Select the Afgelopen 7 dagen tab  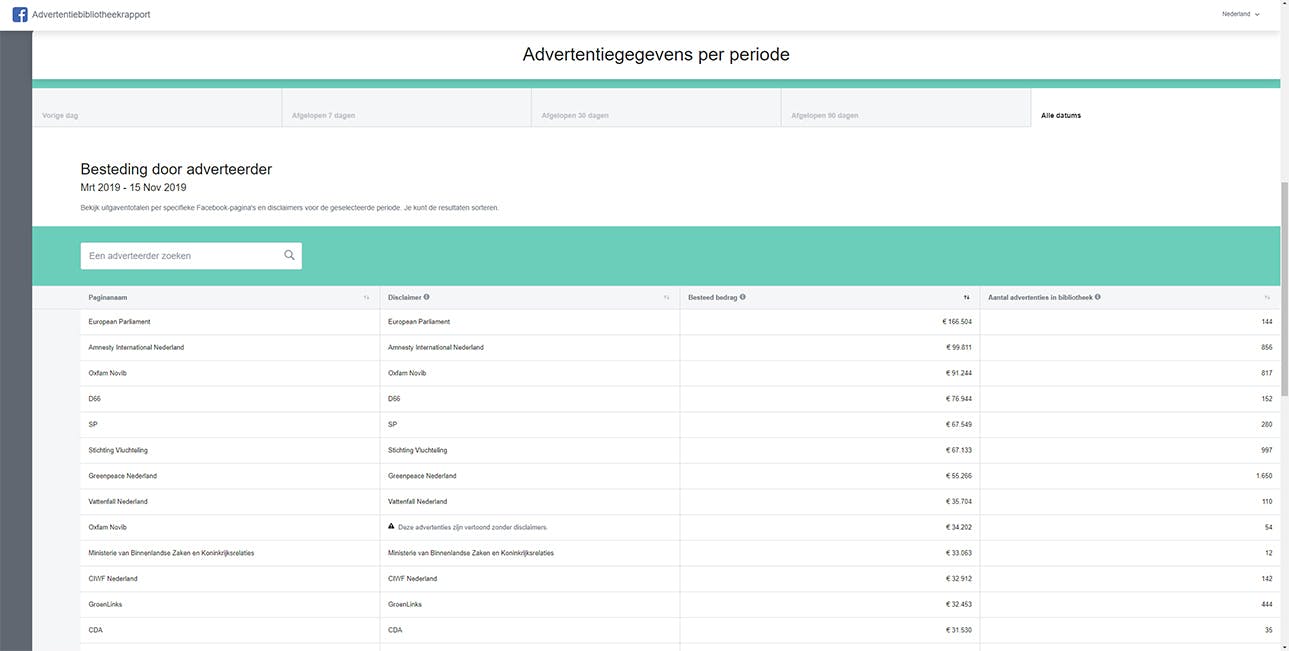click(406, 108)
